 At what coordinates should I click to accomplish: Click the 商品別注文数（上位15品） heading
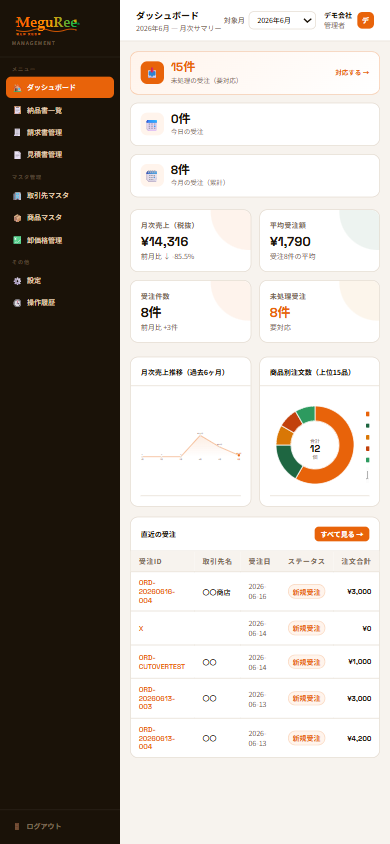pos(310,372)
